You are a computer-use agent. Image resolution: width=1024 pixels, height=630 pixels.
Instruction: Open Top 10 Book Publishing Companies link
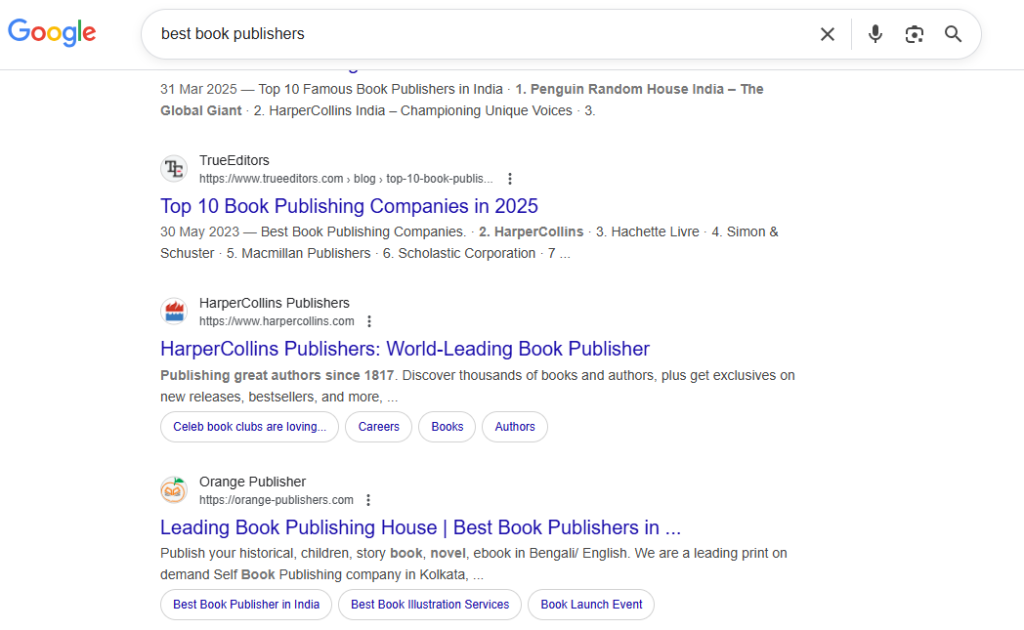coord(349,206)
